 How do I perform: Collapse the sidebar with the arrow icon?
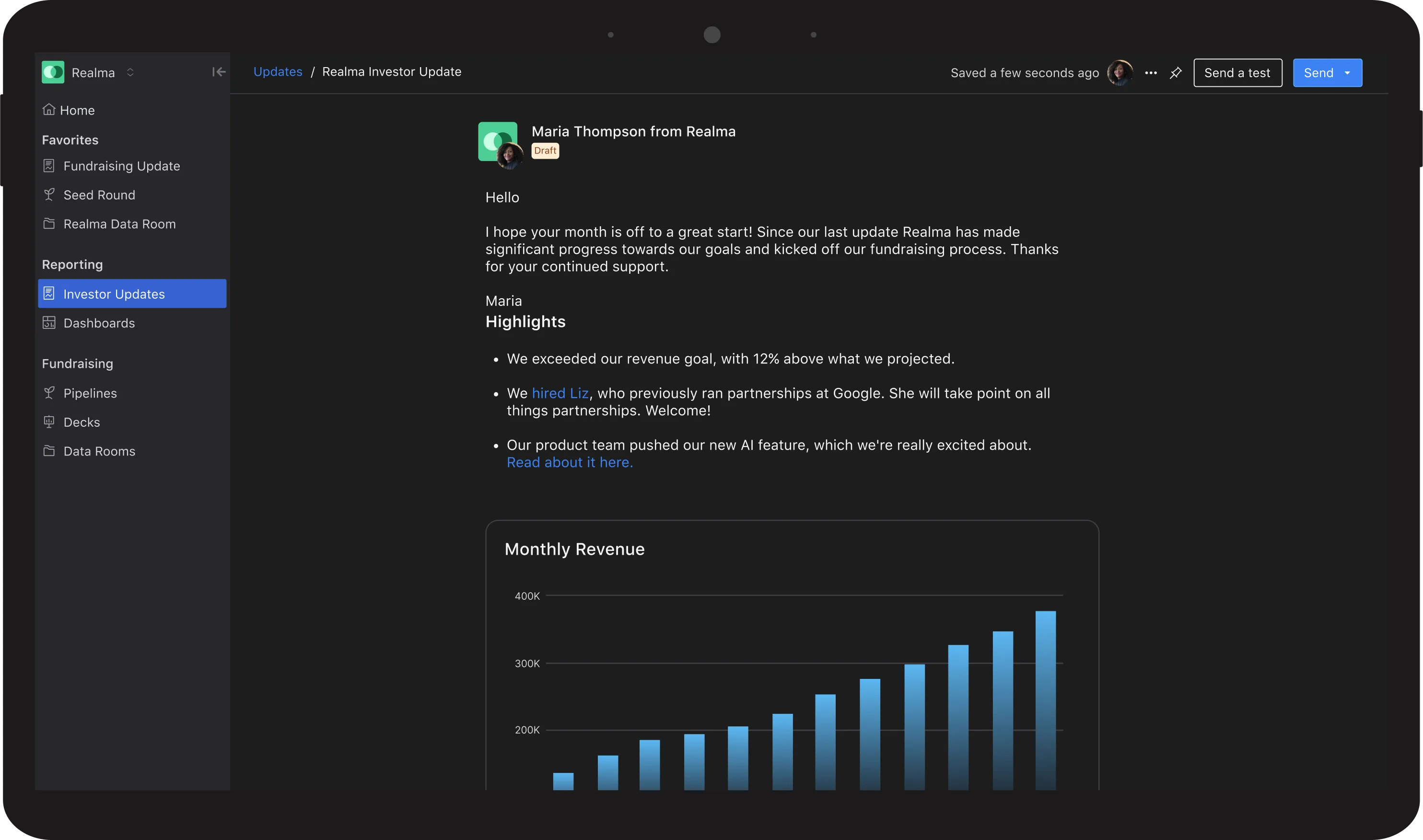(x=219, y=72)
